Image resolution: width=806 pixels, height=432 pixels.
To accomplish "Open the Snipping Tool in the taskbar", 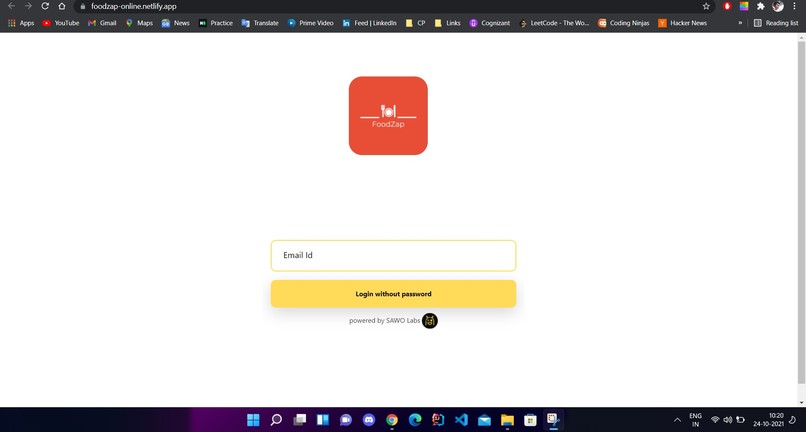I will [x=553, y=420].
